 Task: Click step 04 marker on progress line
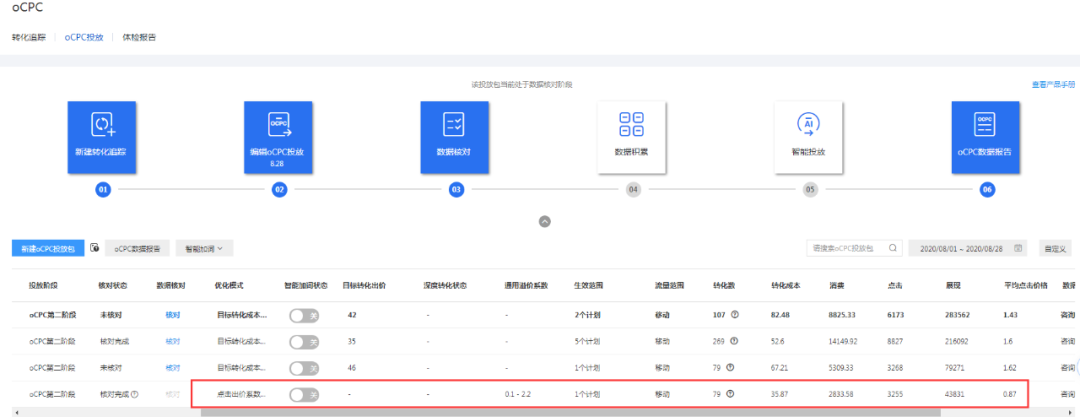pyautogui.click(x=632, y=189)
